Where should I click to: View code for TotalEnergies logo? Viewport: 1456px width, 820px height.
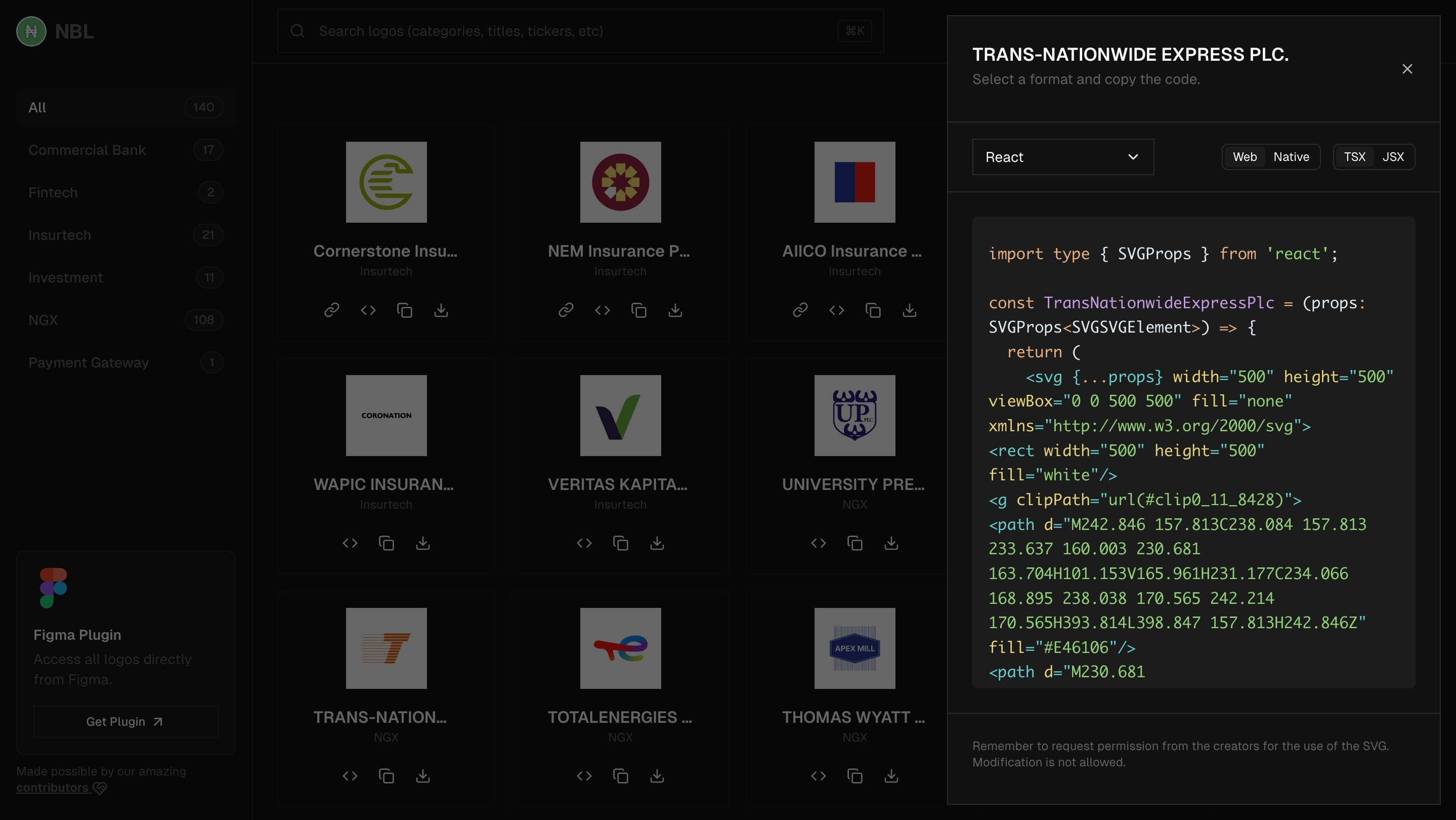point(584,776)
